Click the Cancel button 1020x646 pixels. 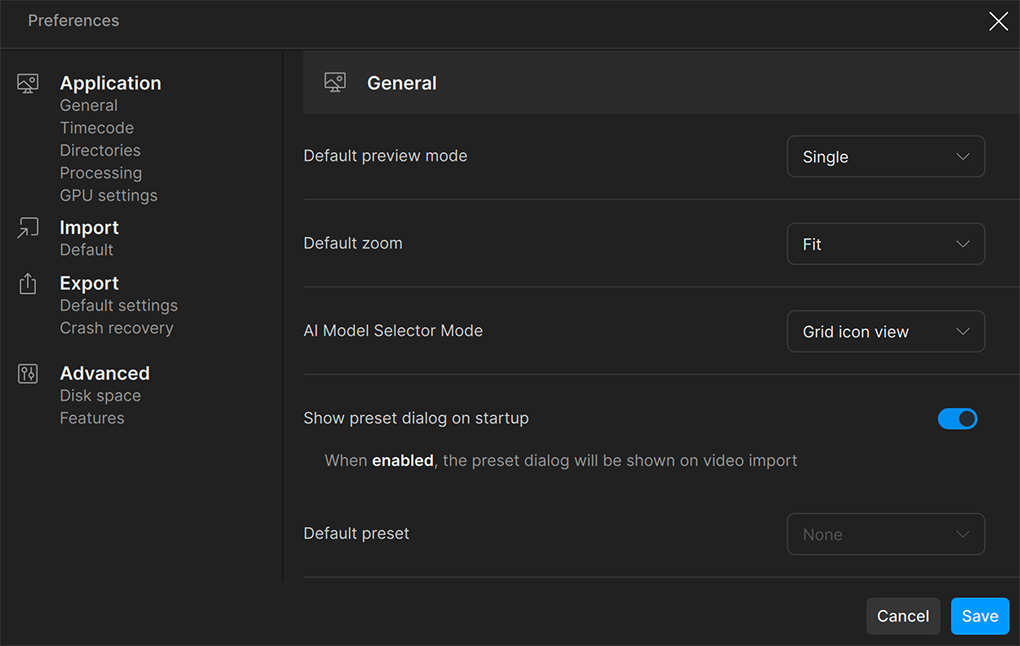point(902,616)
